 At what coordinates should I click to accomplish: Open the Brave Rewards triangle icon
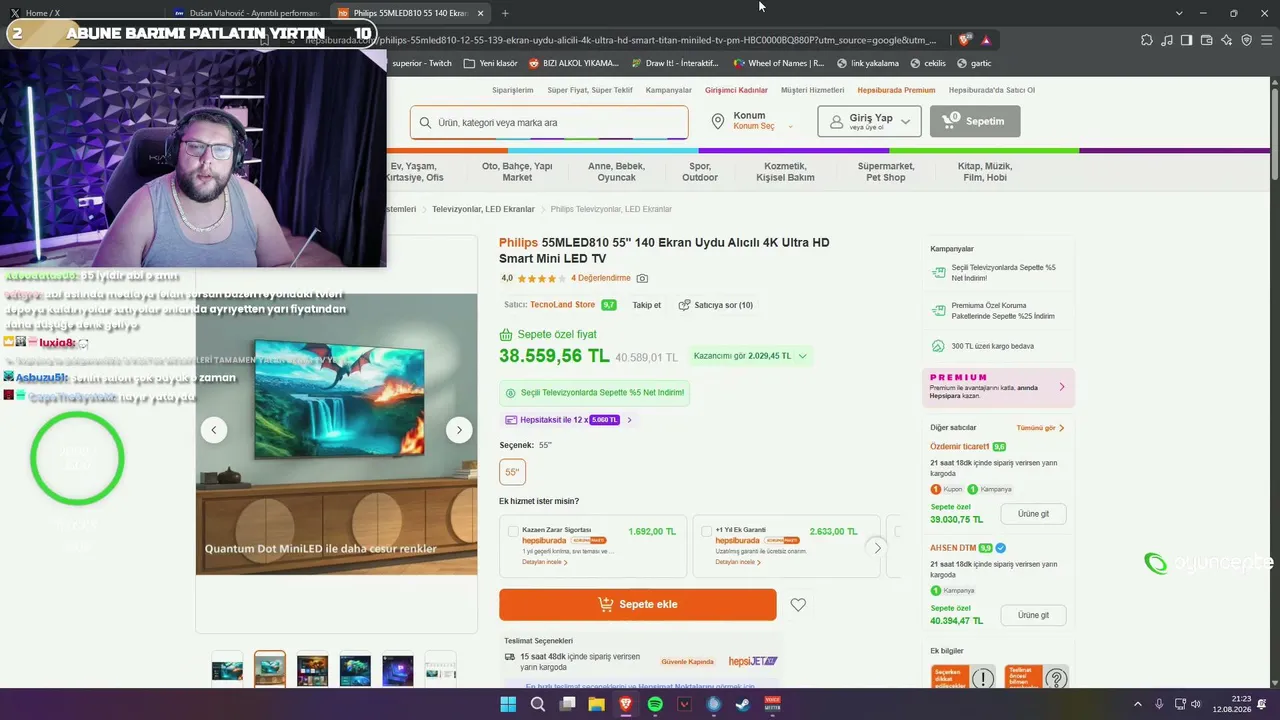(x=986, y=40)
